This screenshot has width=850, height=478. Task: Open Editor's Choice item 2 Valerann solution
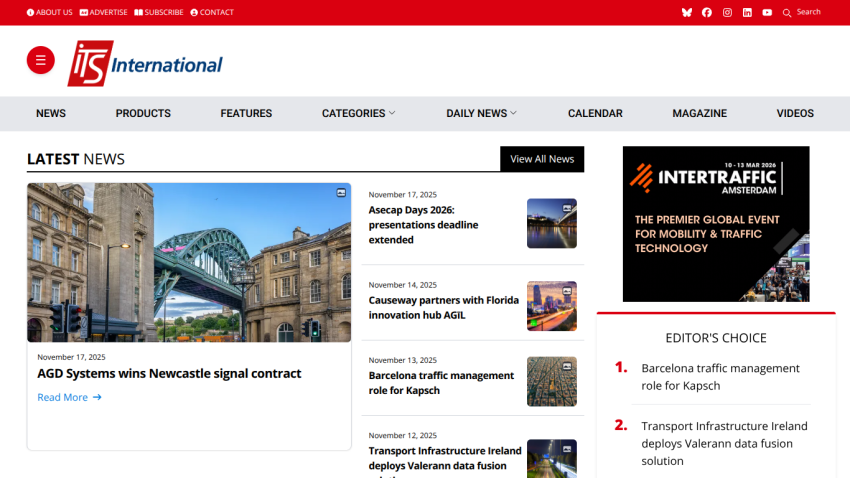click(724, 443)
